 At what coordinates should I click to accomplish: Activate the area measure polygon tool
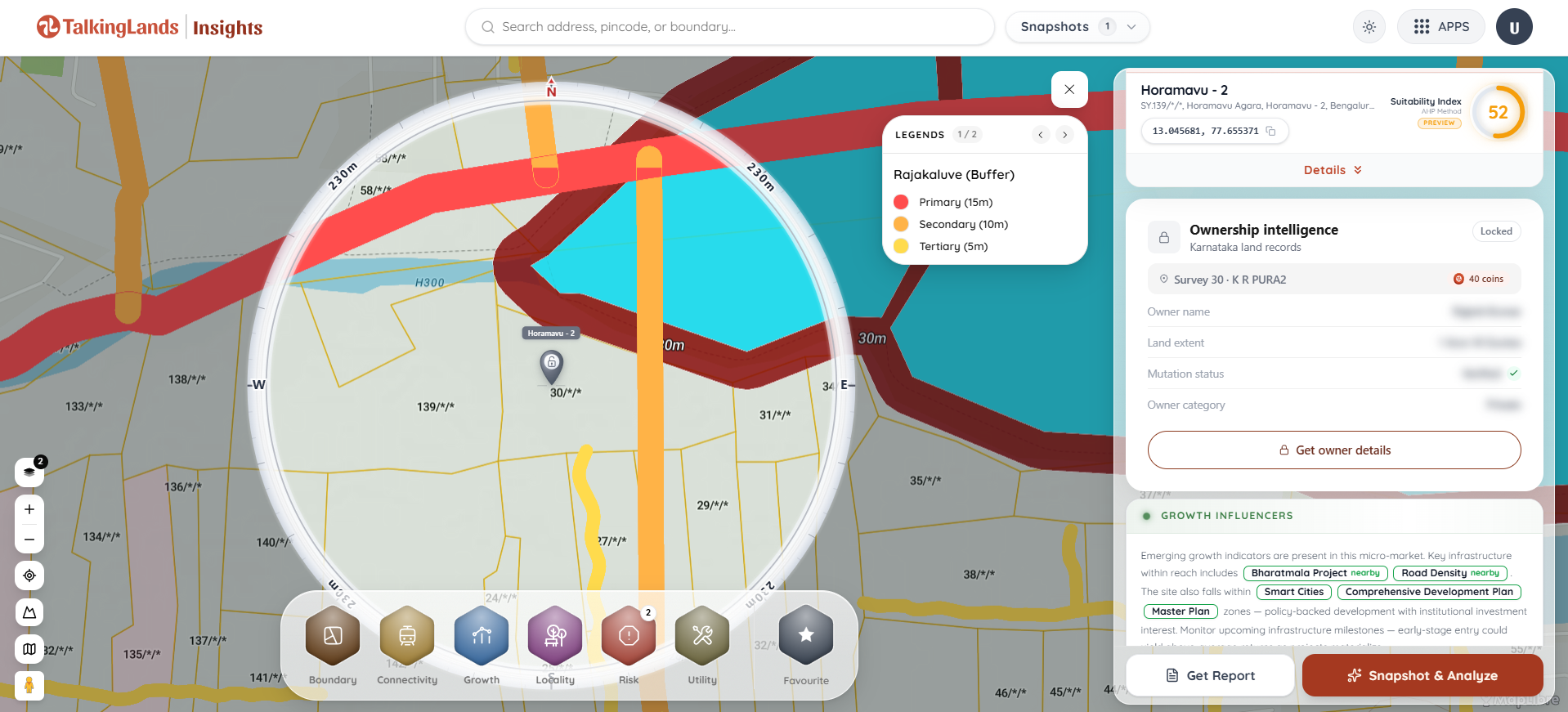point(29,612)
